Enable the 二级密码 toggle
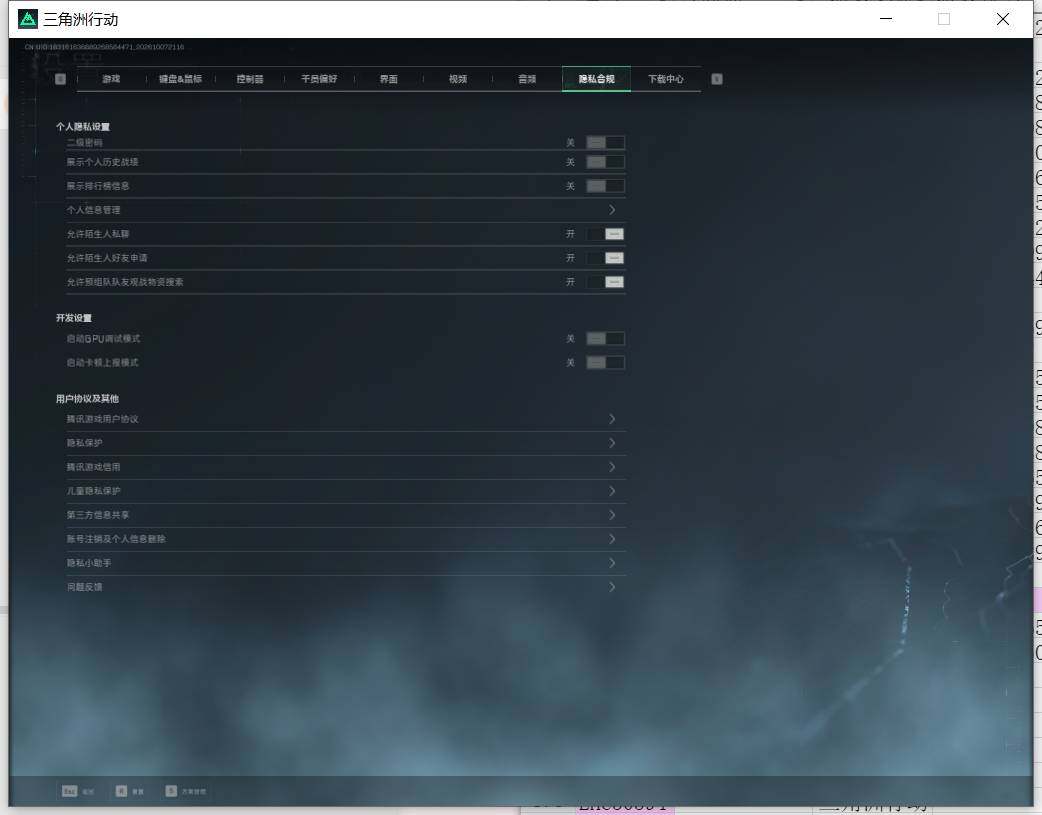Screen dimensions: 1042x815 click(605, 142)
